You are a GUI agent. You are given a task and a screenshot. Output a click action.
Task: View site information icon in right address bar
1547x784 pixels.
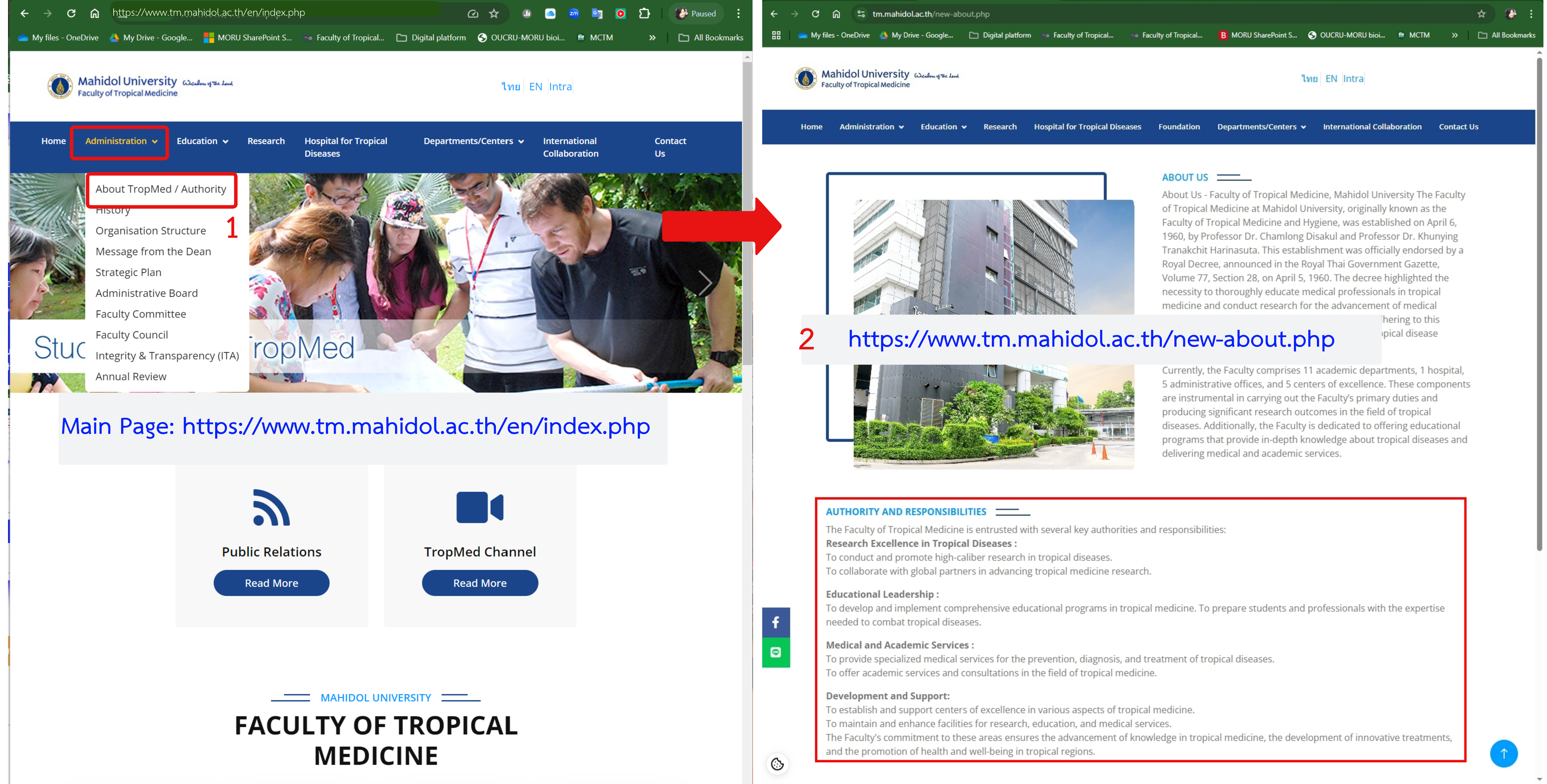[861, 14]
